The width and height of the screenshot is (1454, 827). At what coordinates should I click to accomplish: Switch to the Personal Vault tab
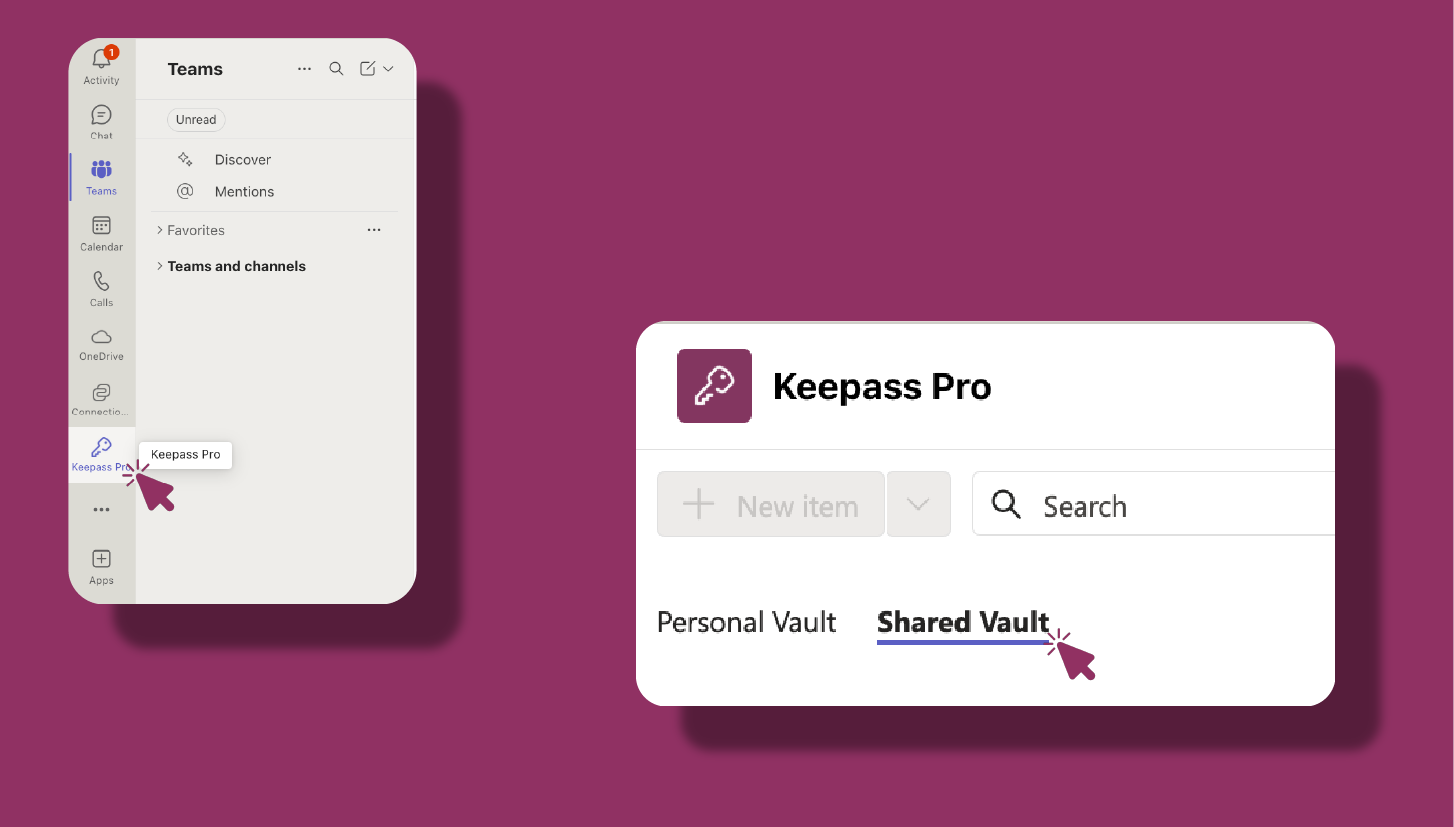click(x=746, y=622)
